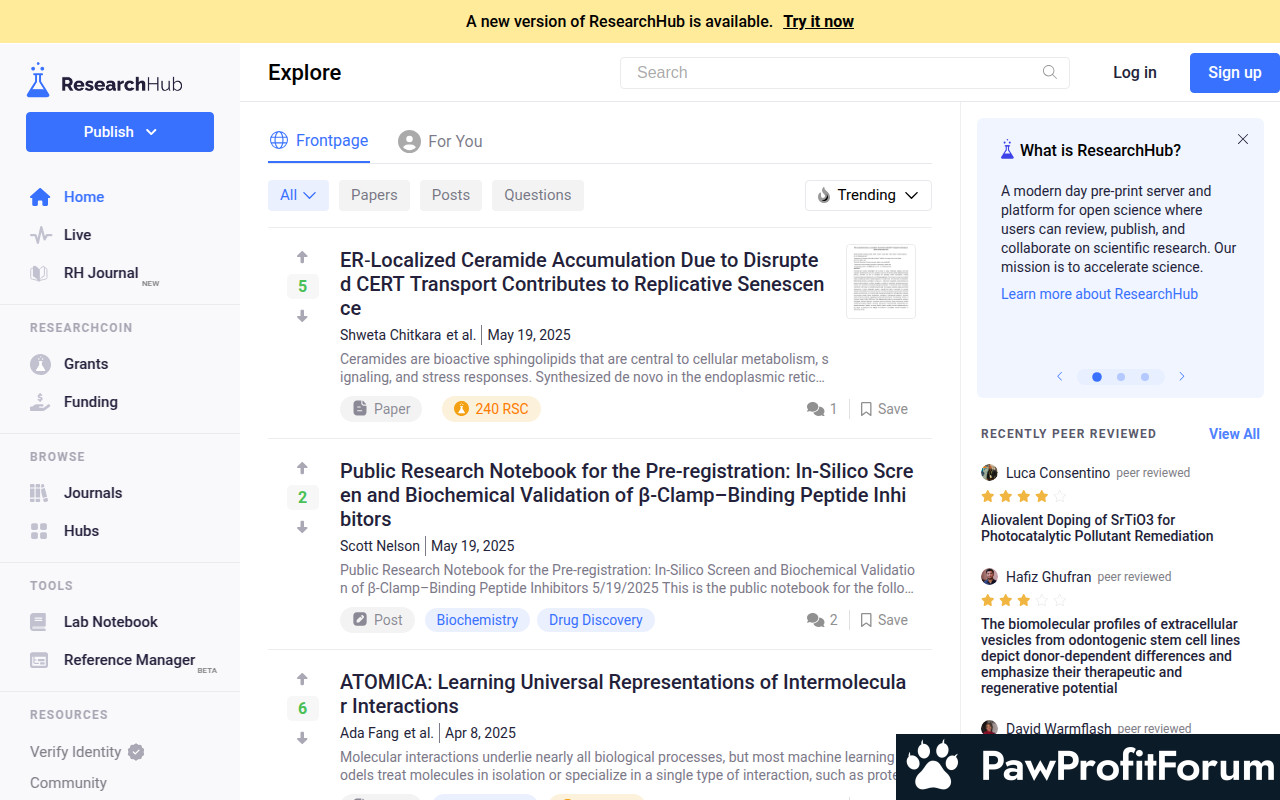Open Reference Manager in sidebar
This screenshot has width=1280, height=800.
[129, 660]
